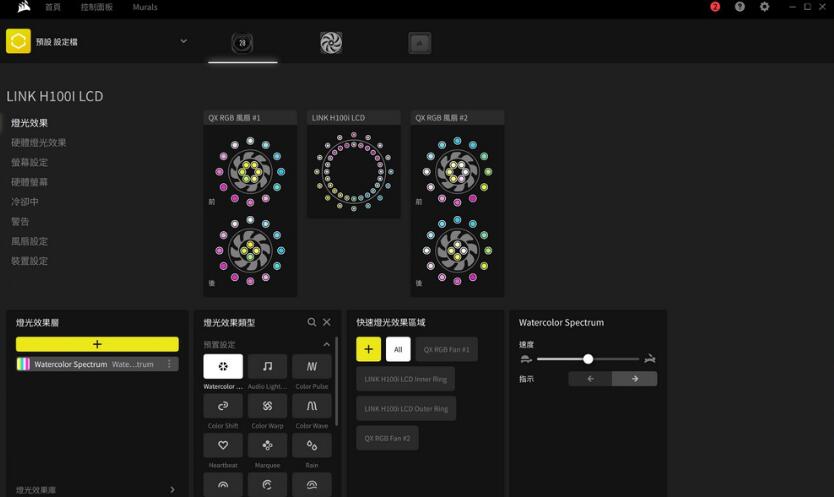Set direction to the right arrow
Image resolution: width=834 pixels, height=497 pixels.
pos(635,379)
